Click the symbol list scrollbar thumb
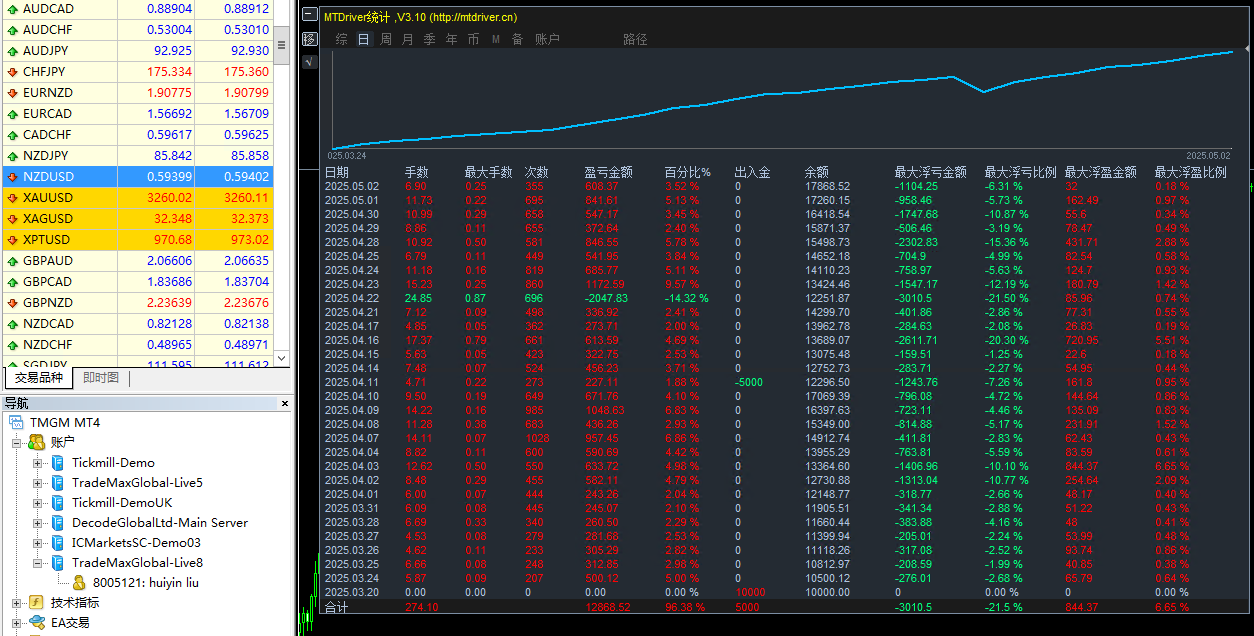 (x=281, y=44)
